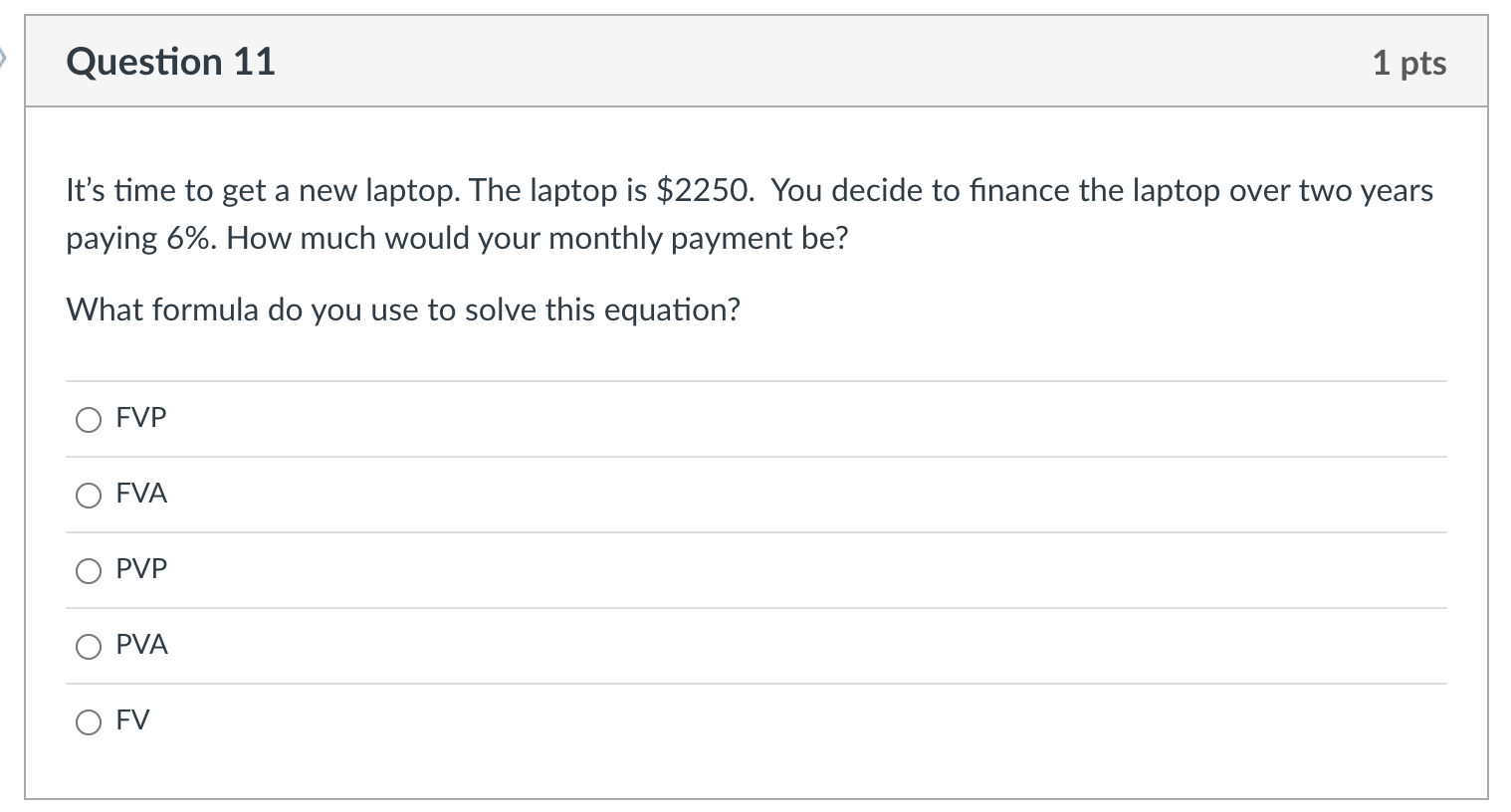
Task: Click the PVP answer label text
Action: (140, 569)
